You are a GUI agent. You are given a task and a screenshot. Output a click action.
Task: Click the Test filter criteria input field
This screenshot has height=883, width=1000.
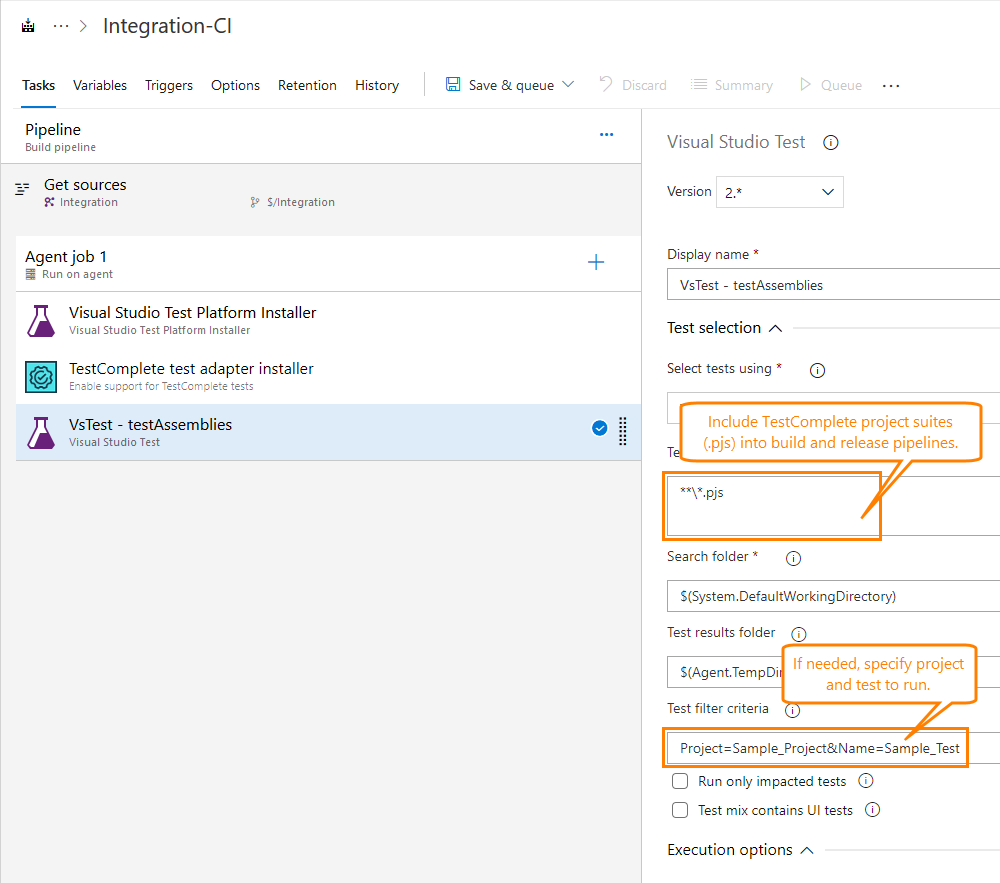coord(818,748)
